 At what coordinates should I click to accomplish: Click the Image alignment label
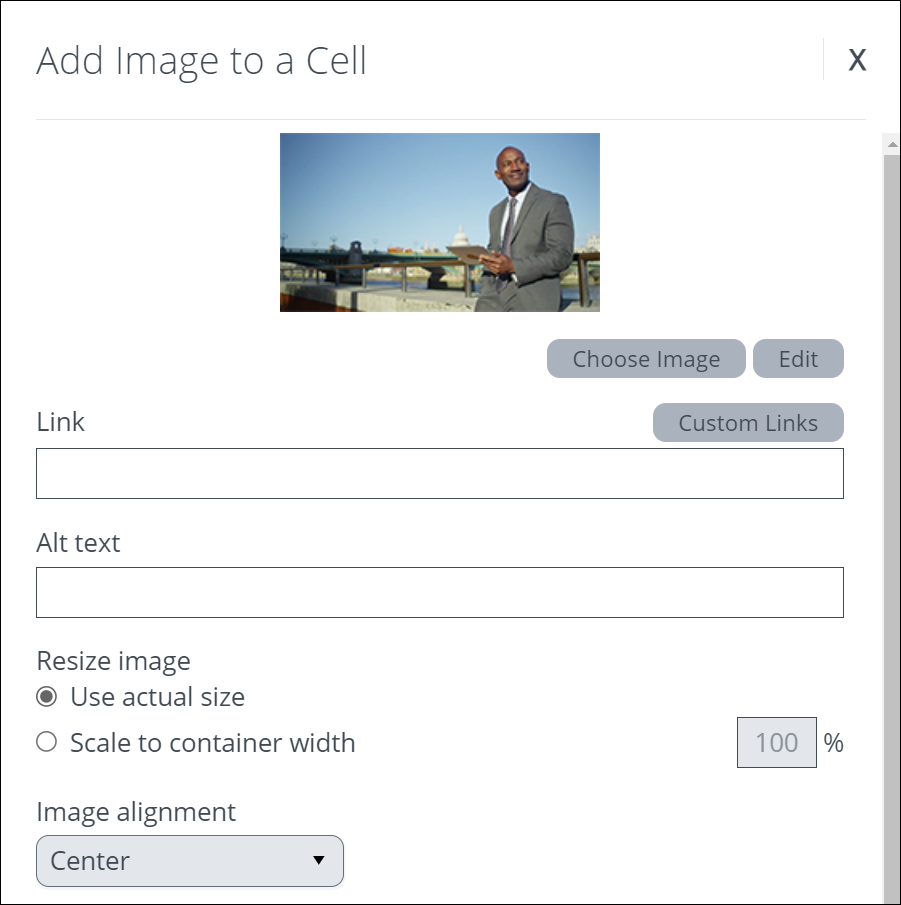136,812
